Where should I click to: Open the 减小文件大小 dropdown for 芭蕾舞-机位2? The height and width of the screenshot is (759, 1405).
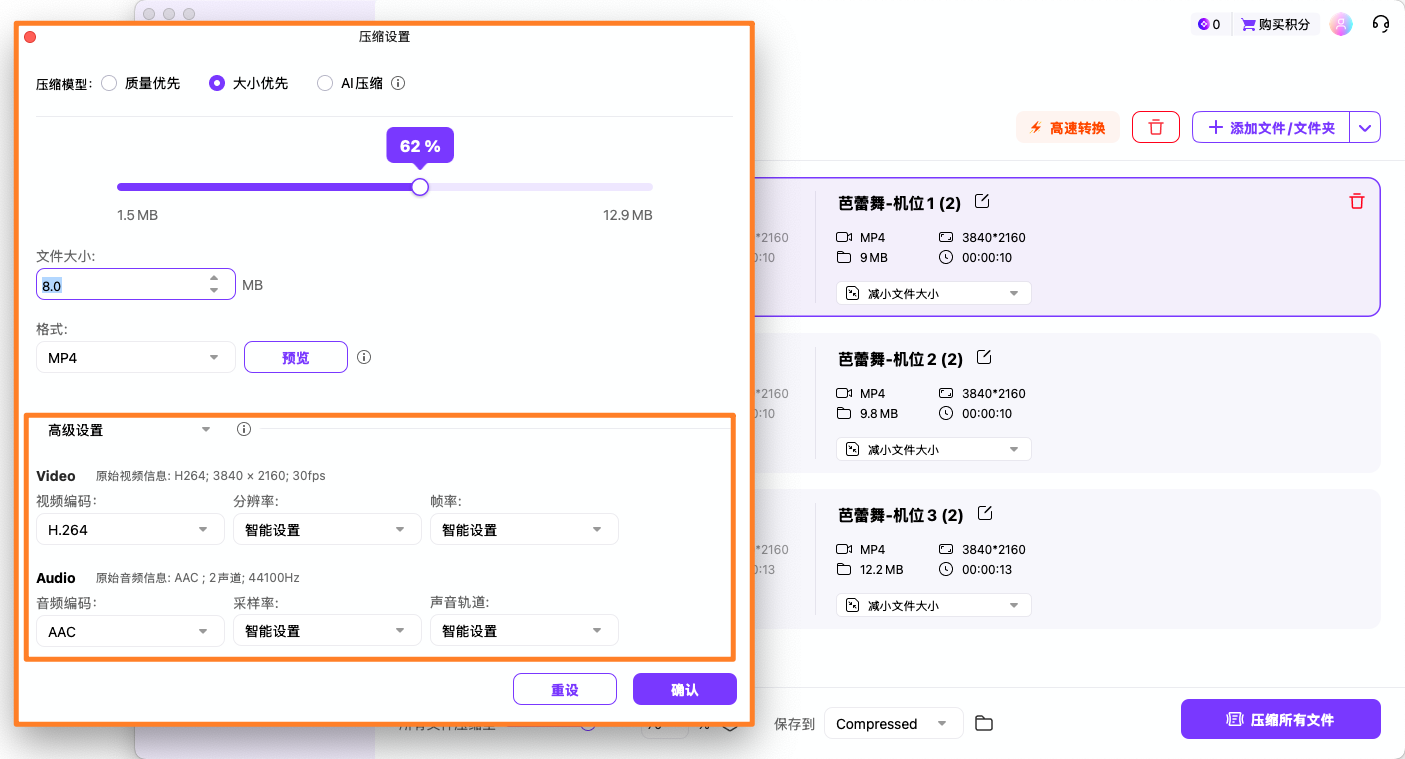coord(932,449)
